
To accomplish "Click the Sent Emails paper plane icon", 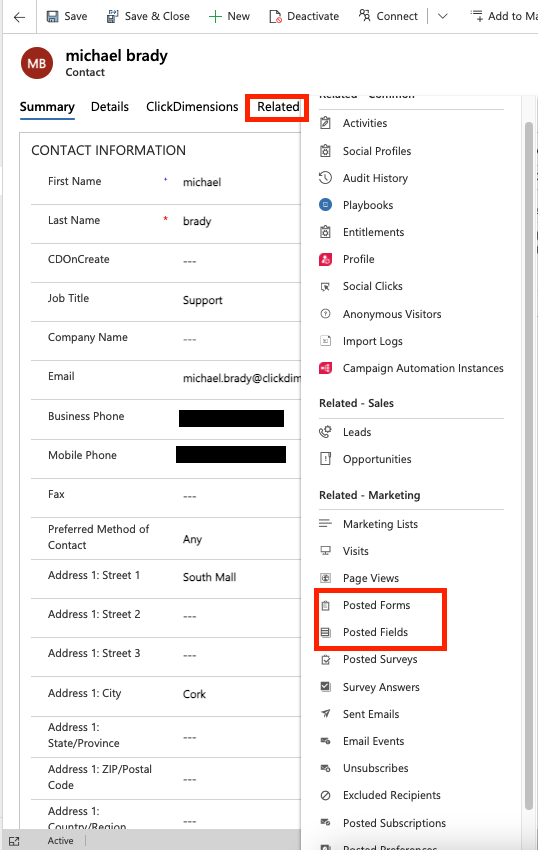I will 325,714.
